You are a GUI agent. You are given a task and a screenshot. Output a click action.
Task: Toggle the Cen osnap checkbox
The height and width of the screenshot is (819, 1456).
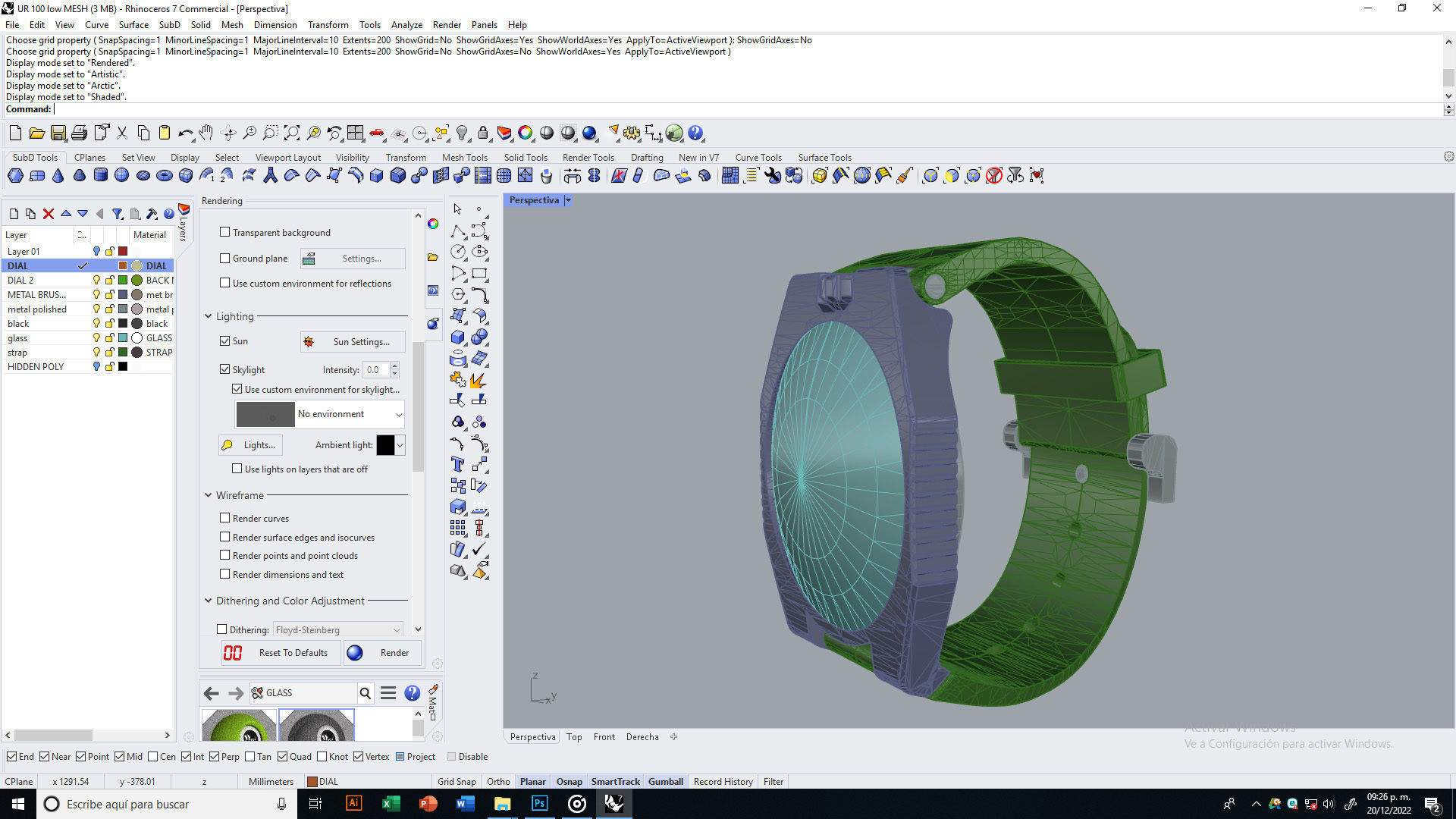coord(153,757)
